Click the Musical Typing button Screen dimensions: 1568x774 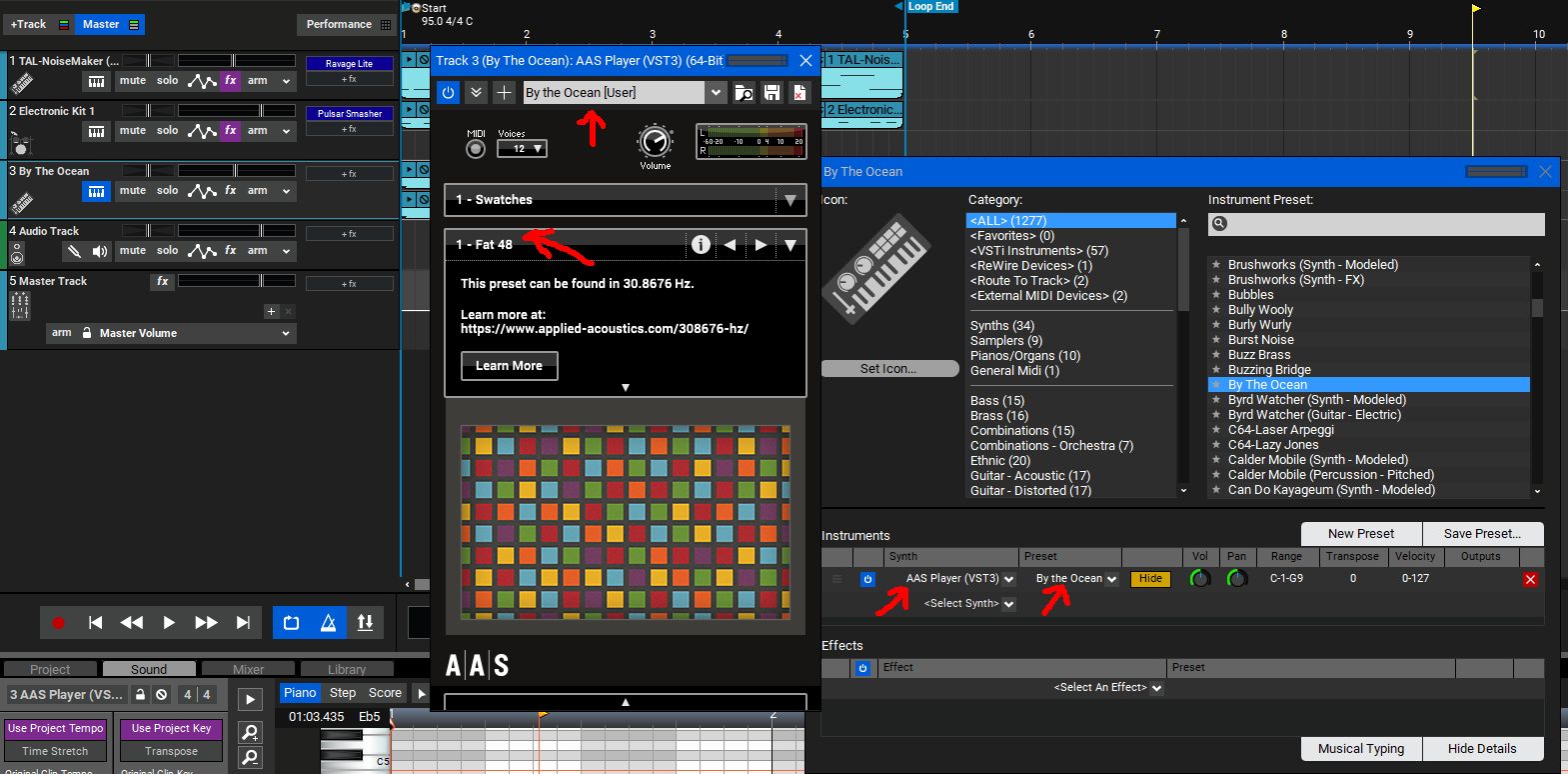coord(1361,749)
